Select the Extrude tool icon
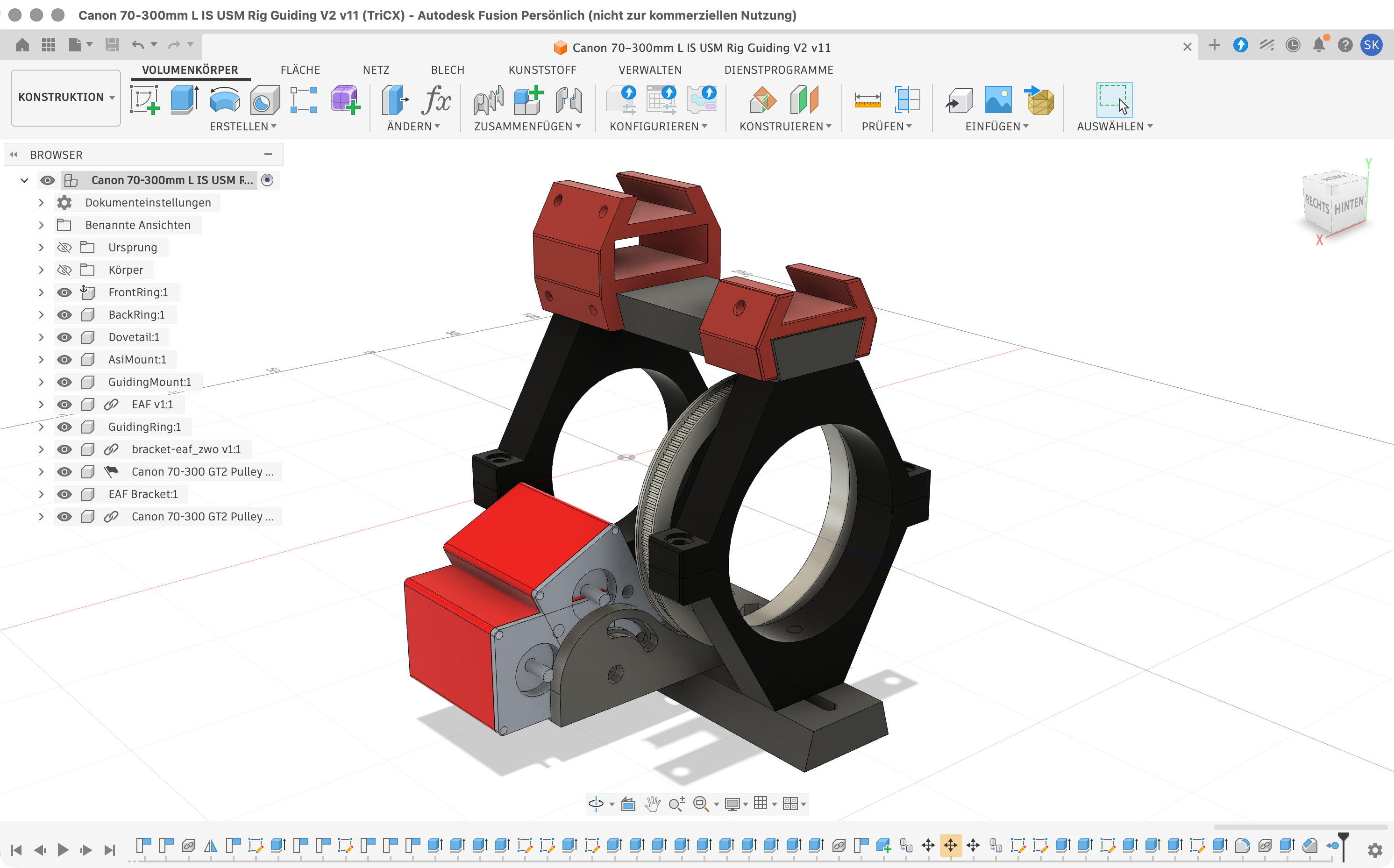Screen dimensions: 1394x868 coord(185,100)
